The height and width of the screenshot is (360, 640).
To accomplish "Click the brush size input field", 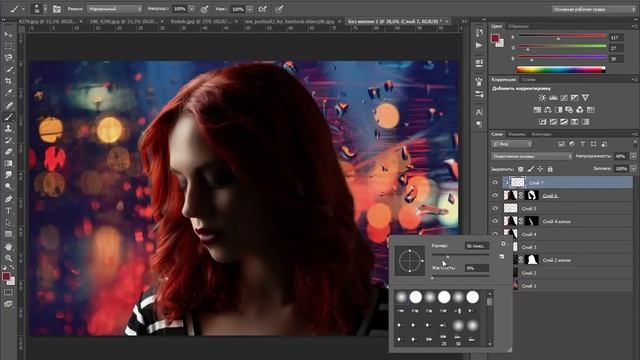I will pos(477,246).
